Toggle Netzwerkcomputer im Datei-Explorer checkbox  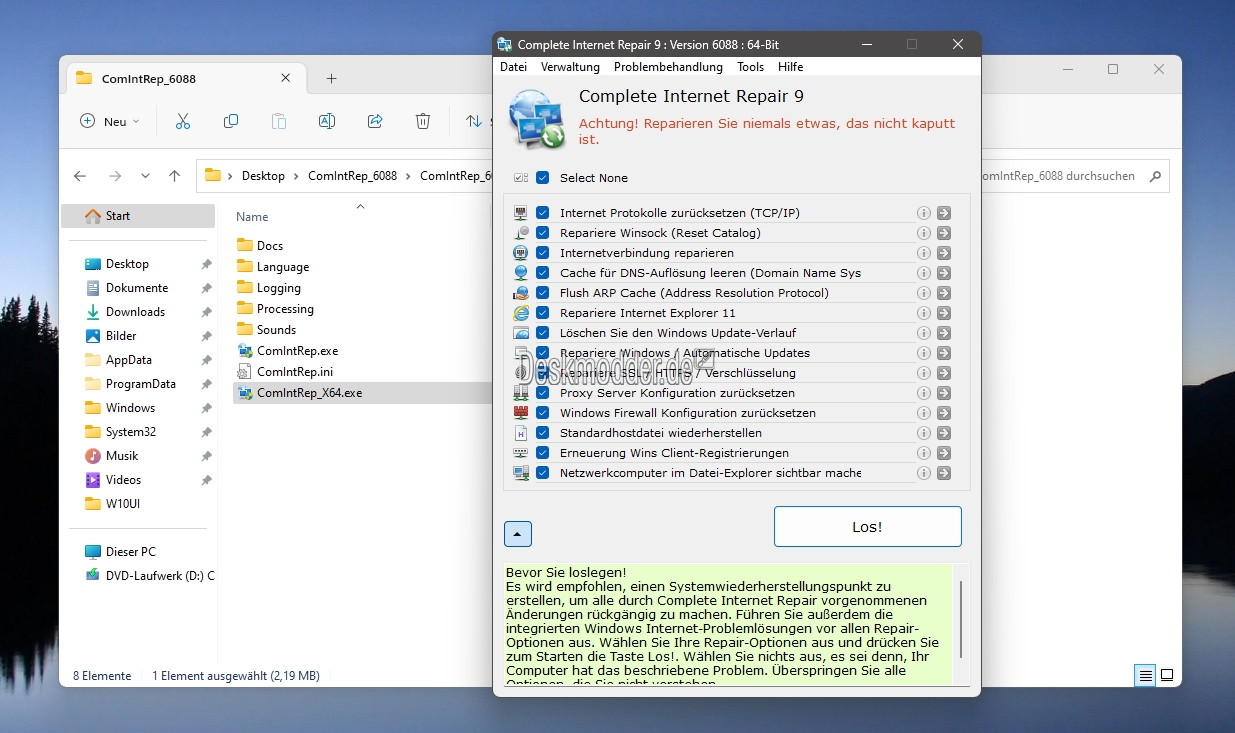pyautogui.click(x=543, y=473)
